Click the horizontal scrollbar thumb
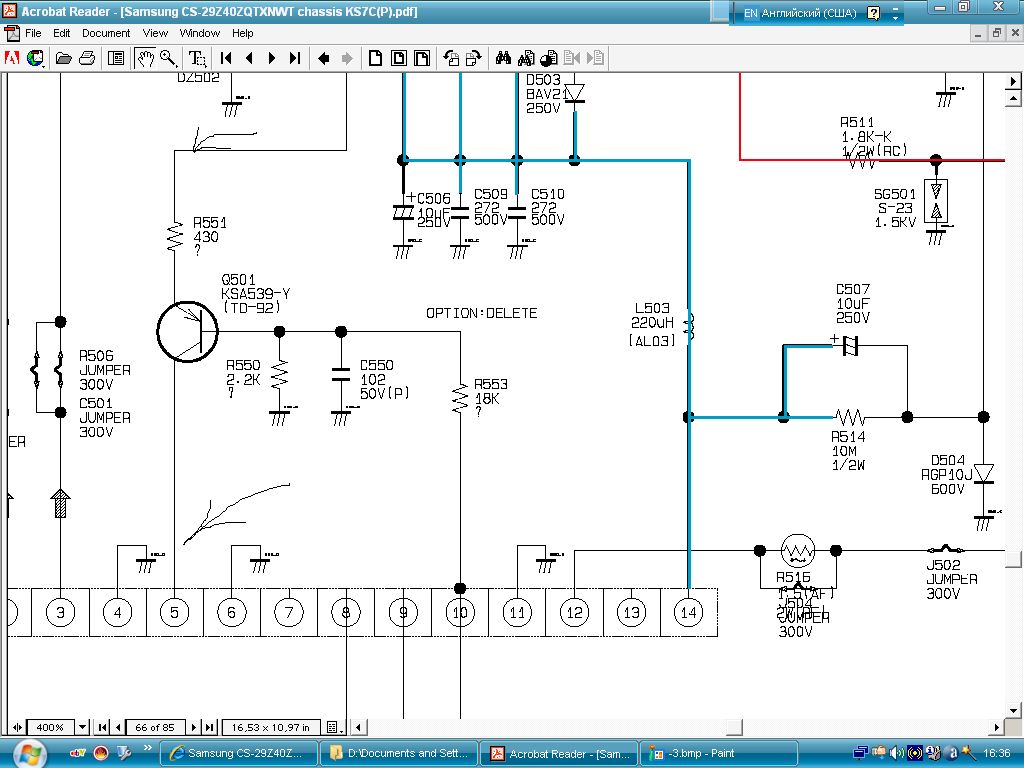 click(735, 727)
